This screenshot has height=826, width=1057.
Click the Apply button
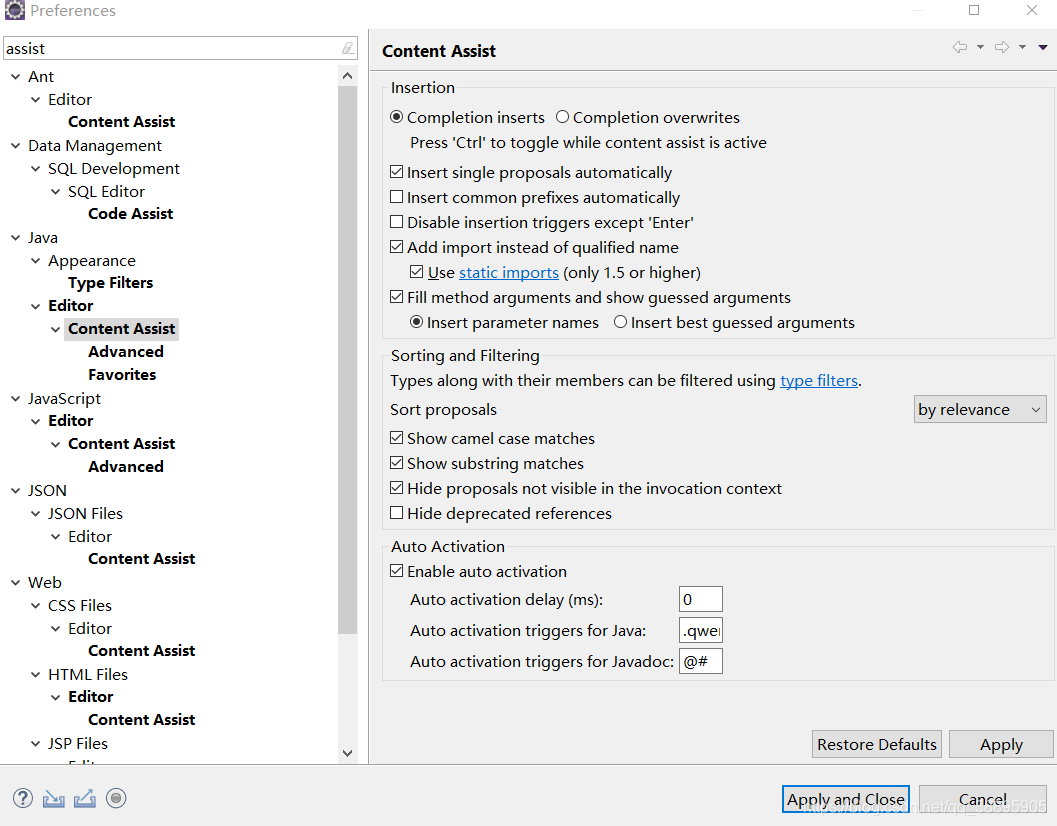1001,744
